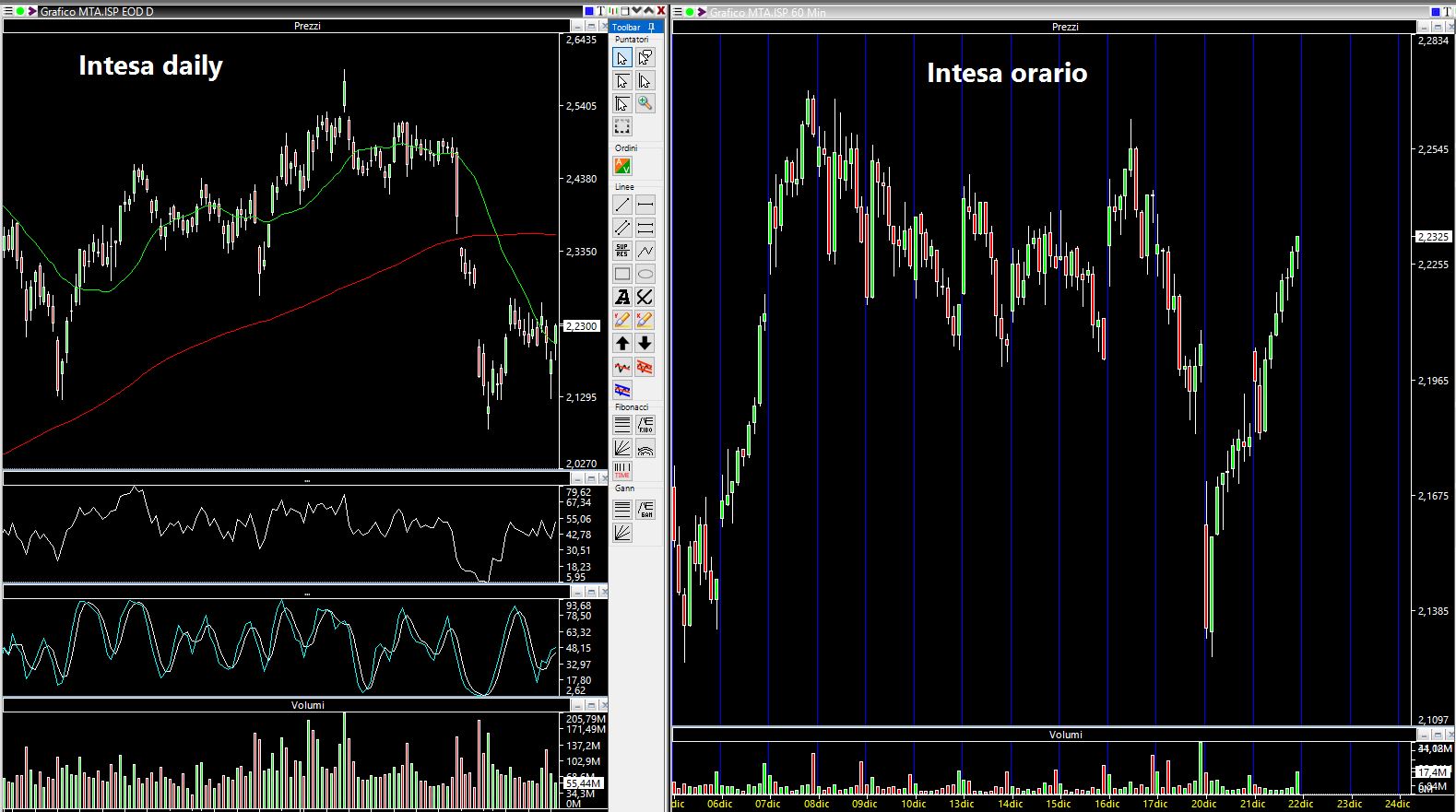Click the delete objects X tool

[645, 297]
